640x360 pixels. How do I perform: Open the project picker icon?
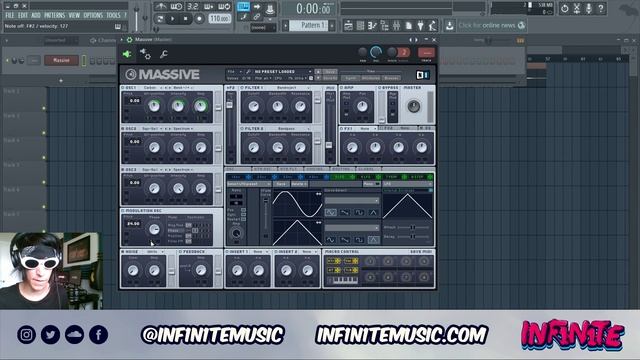point(408,26)
